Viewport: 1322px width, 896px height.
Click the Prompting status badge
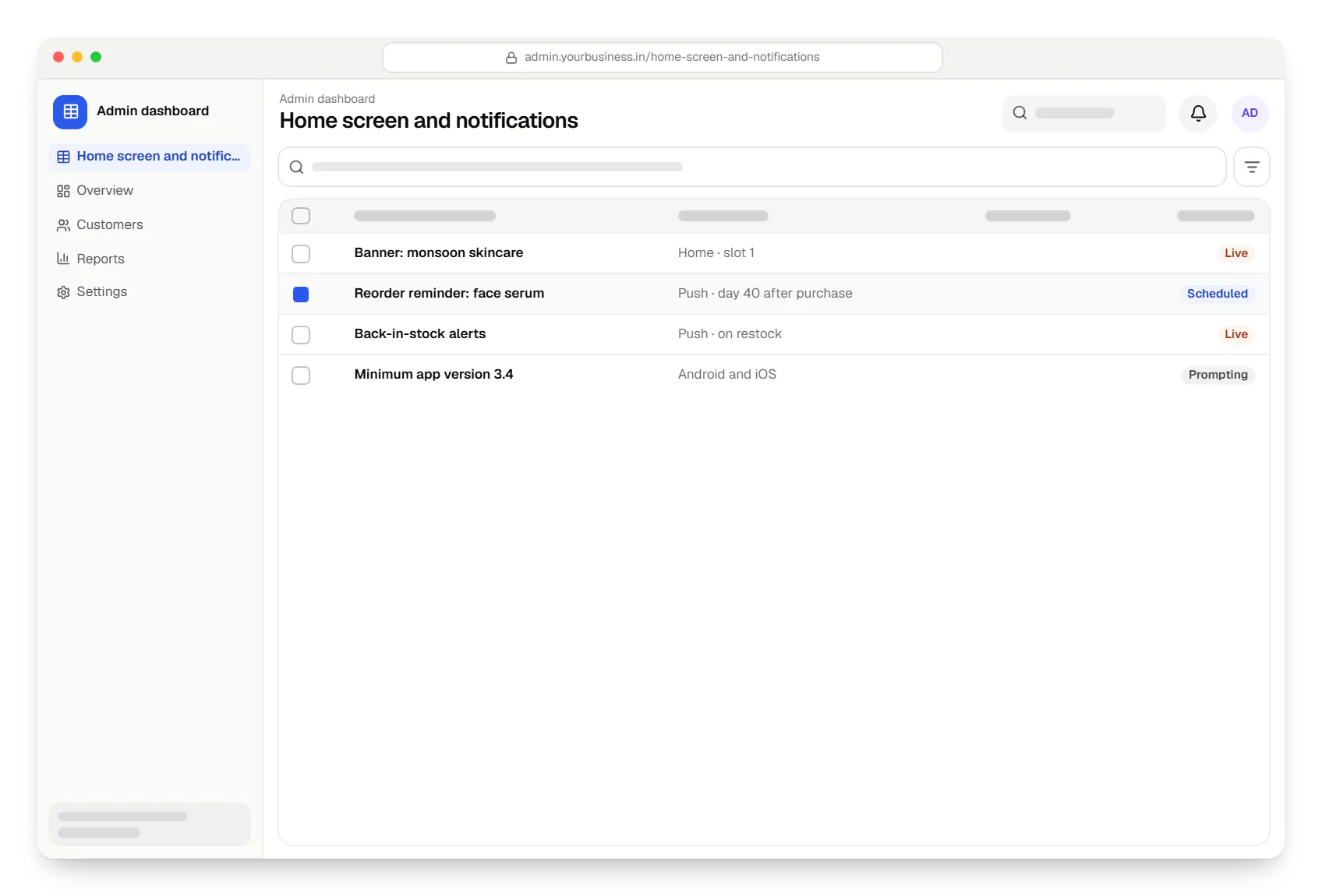click(x=1218, y=375)
